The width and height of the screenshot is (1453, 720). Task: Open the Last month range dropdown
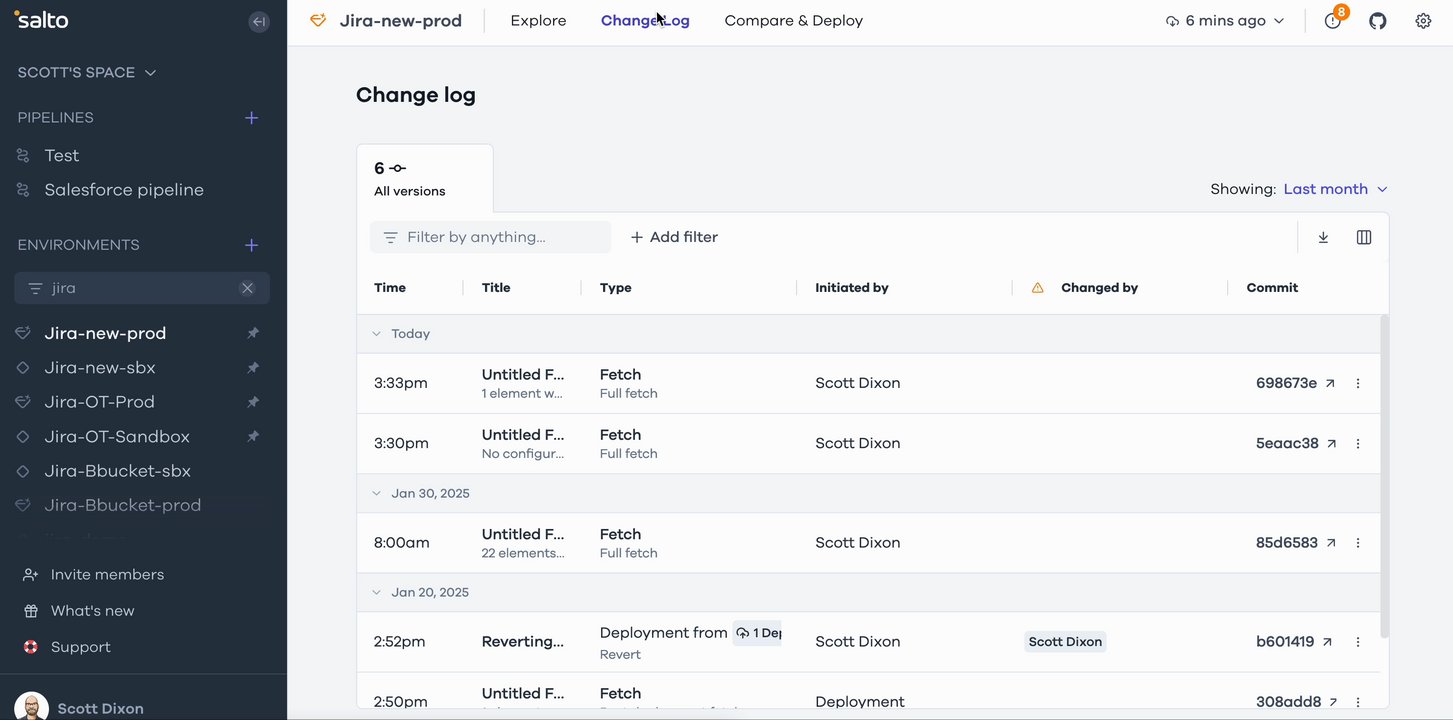click(1335, 189)
